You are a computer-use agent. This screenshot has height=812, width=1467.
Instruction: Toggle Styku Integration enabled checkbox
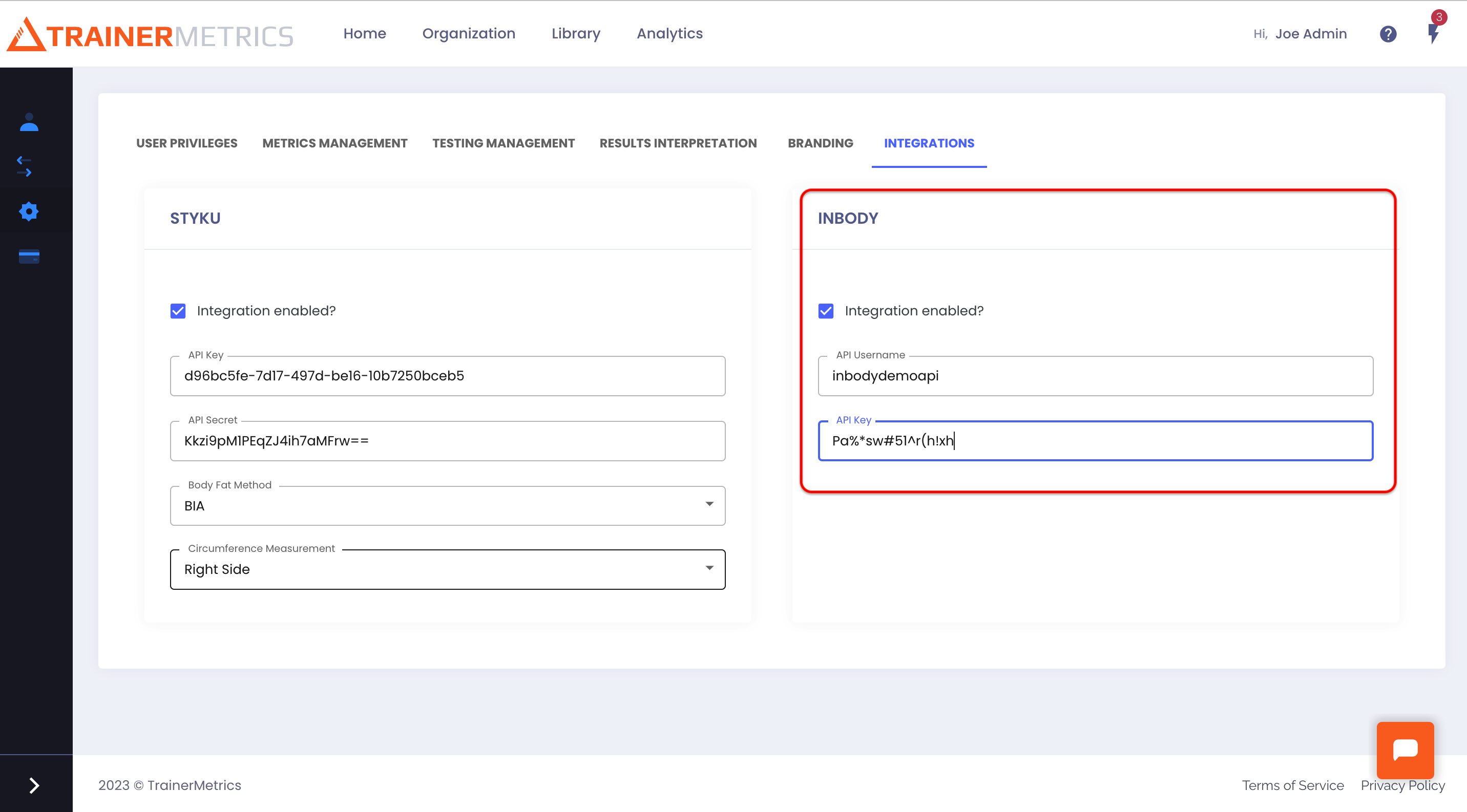(x=178, y=311)
